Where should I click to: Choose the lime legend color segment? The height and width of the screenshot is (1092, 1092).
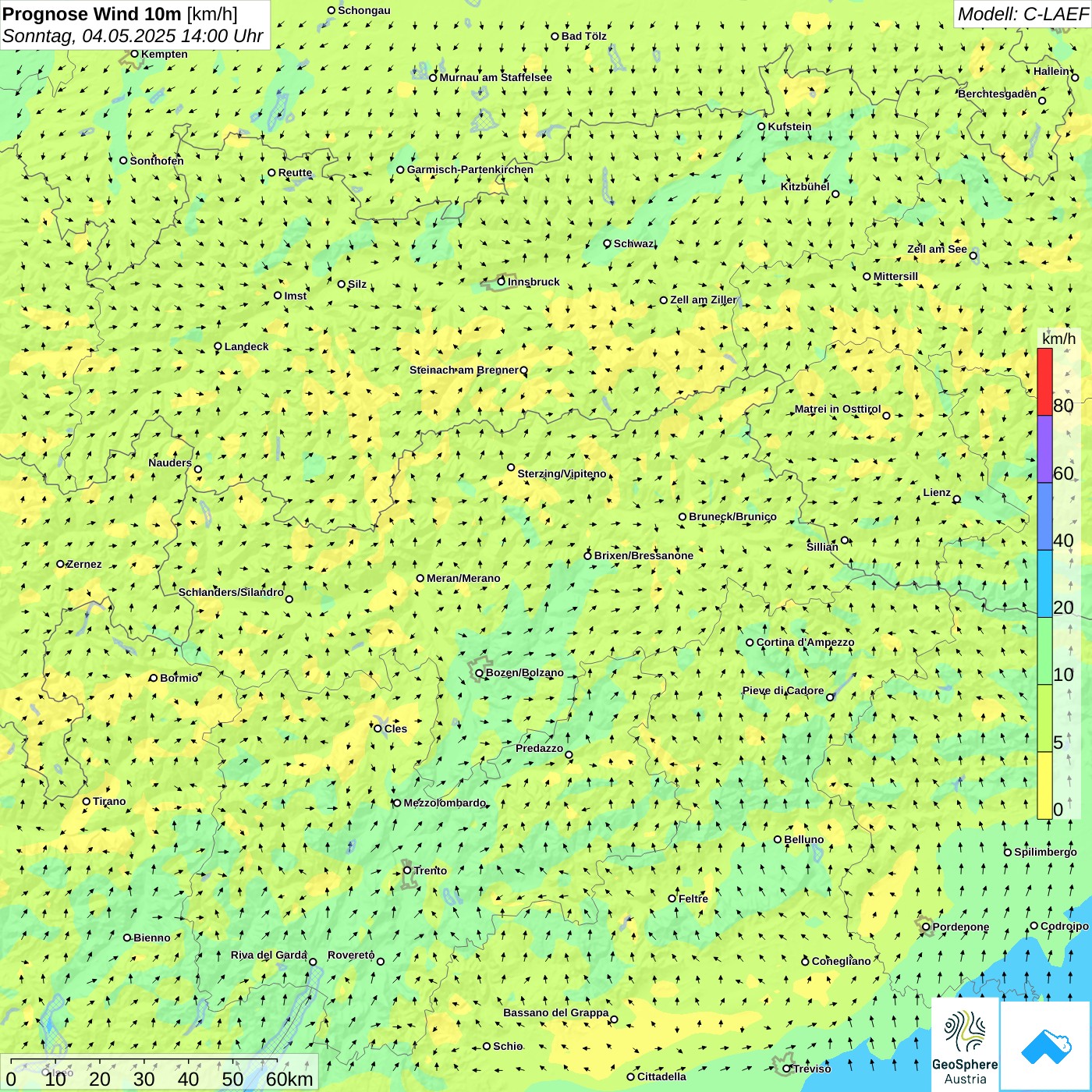(1044, 718)
